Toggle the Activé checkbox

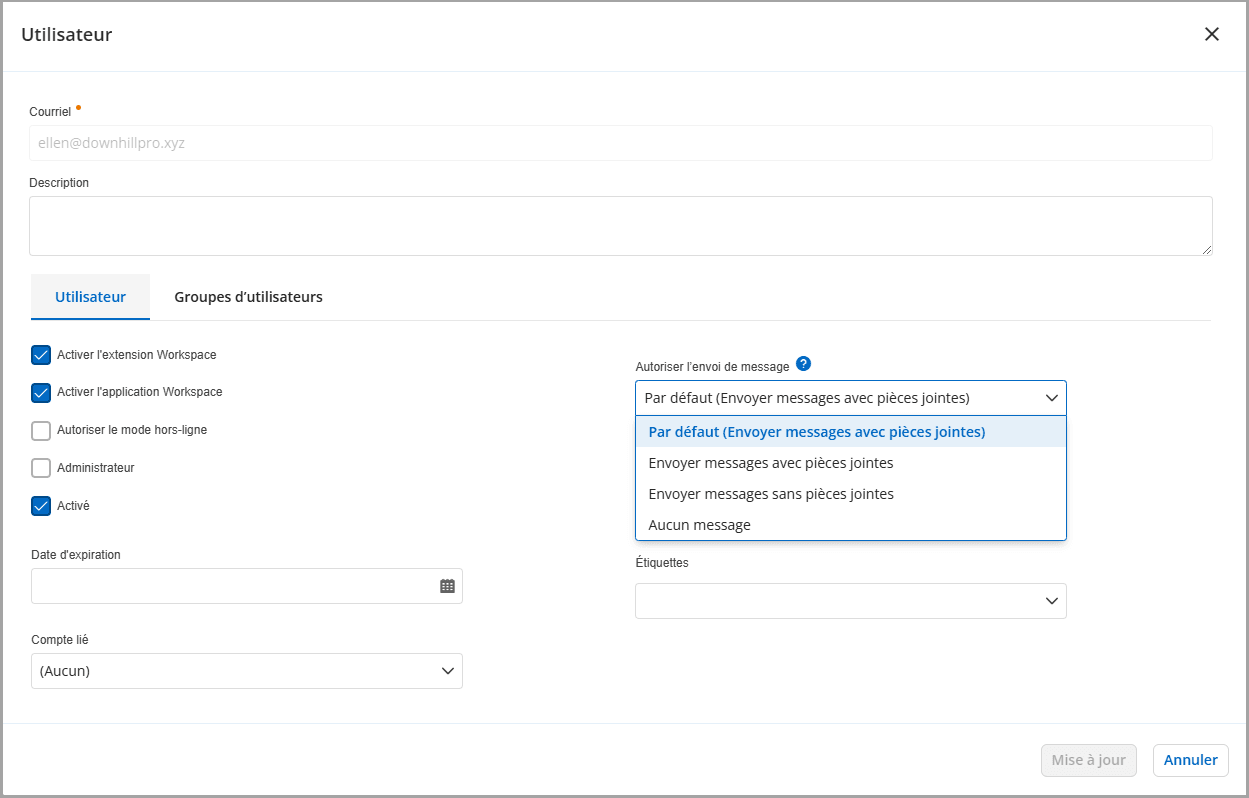point(41,506)
